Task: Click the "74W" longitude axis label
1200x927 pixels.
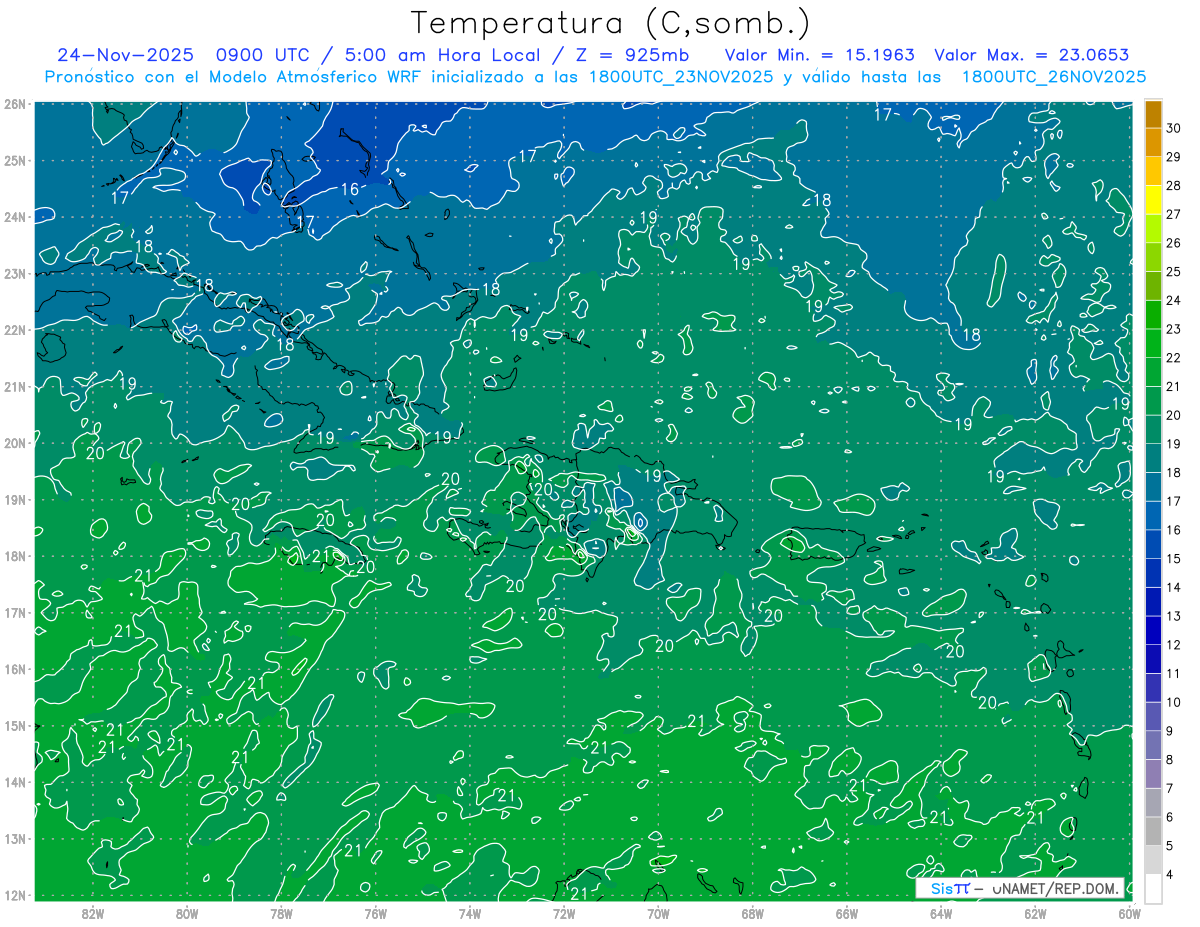Action: coord(470,913)
